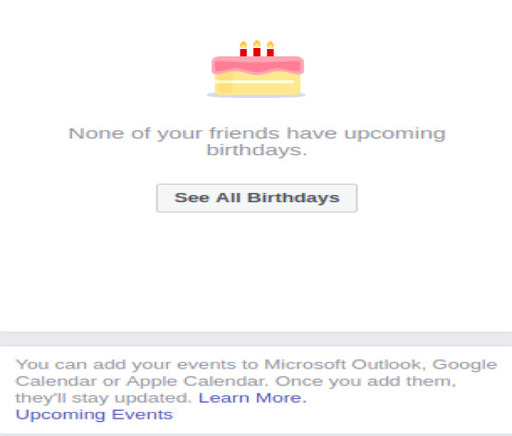Click the left candle on the cake
Viewport: 512px width, 436px height.
243,49
